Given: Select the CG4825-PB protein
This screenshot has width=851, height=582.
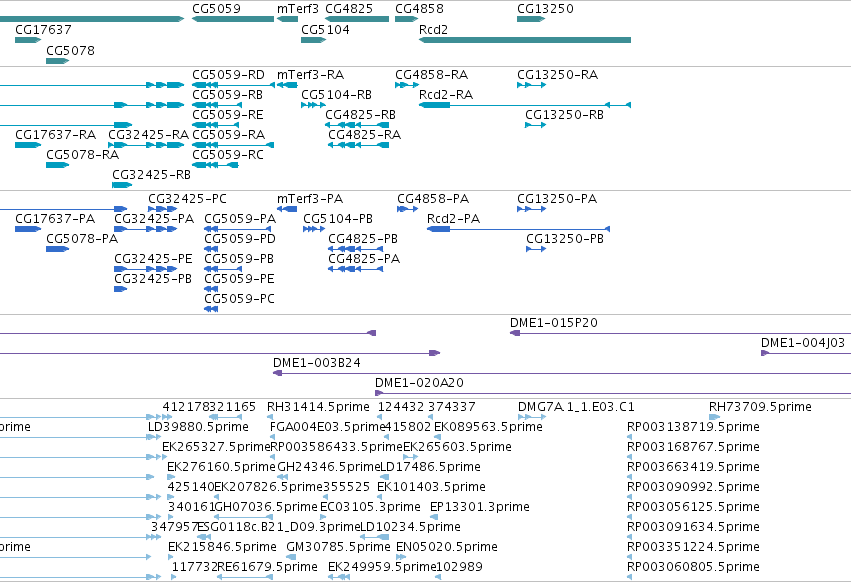Looking at the screenshot, I should pos(355,249).
